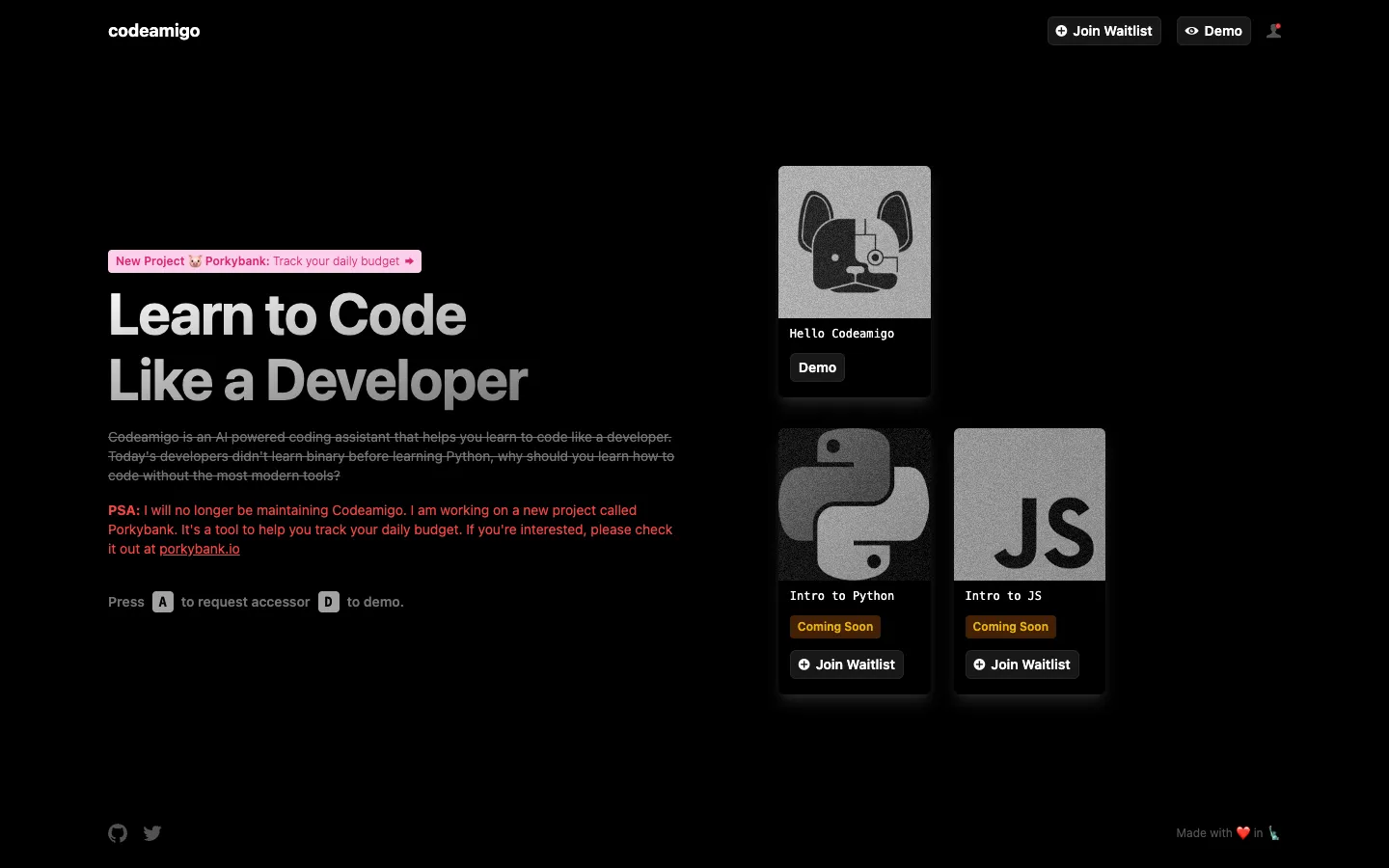The image size is (1389, 868).
Task: Open the Hello Codeamigo dog thumbnail
Action: pyautogui.click(x=855, y=242)
